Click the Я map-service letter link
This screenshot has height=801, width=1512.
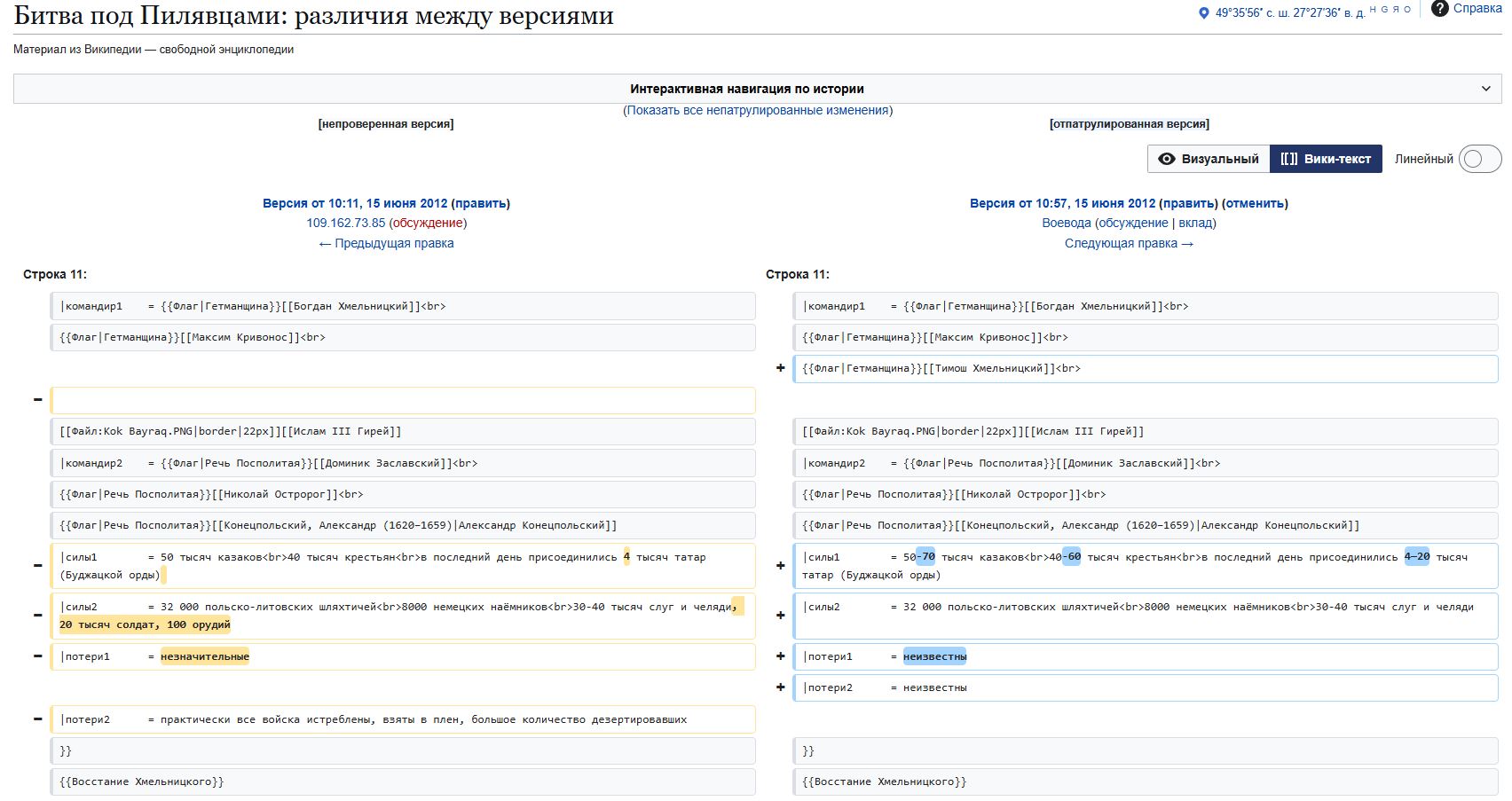[x=1396, y=9]
